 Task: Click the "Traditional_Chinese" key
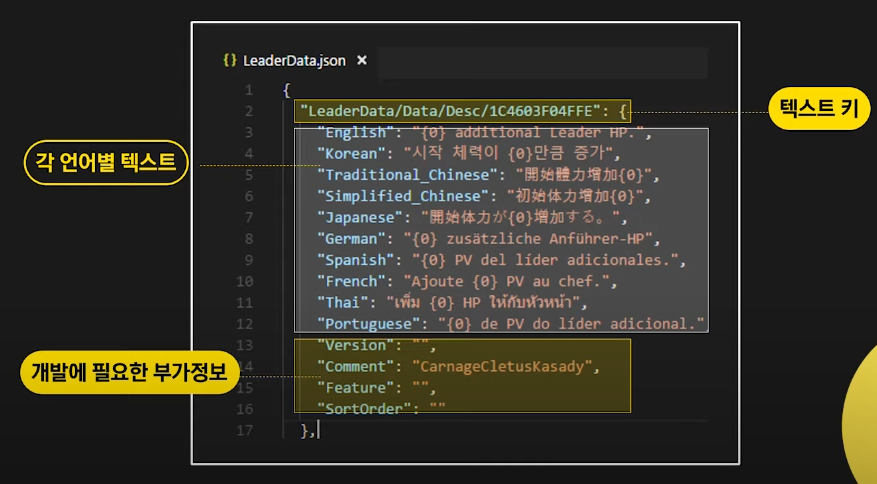(408, 175)
